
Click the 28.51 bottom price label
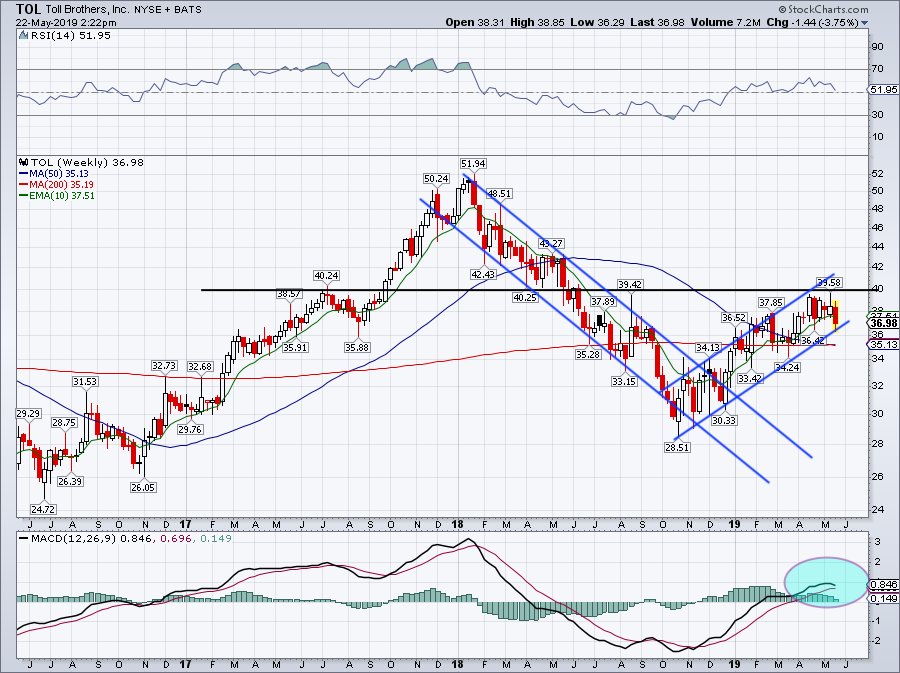pyautogui.click(x=677, y=448)
